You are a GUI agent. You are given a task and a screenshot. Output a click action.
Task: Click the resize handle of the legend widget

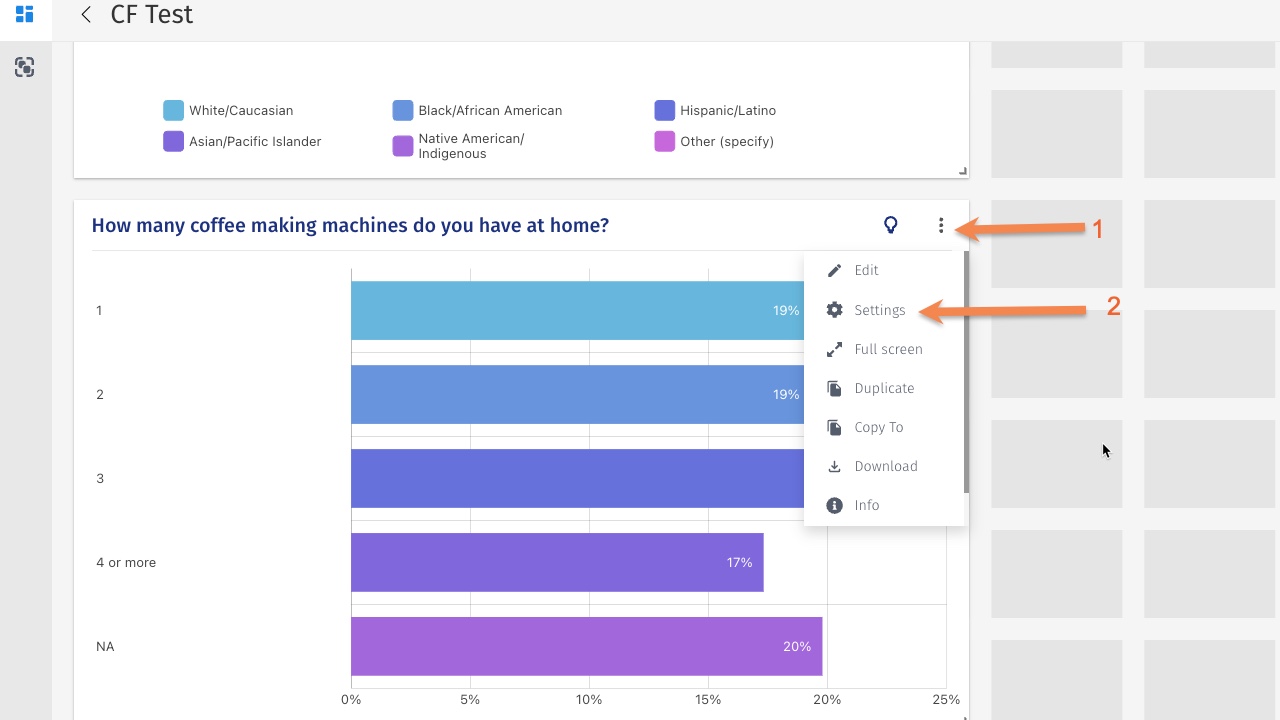962,170
